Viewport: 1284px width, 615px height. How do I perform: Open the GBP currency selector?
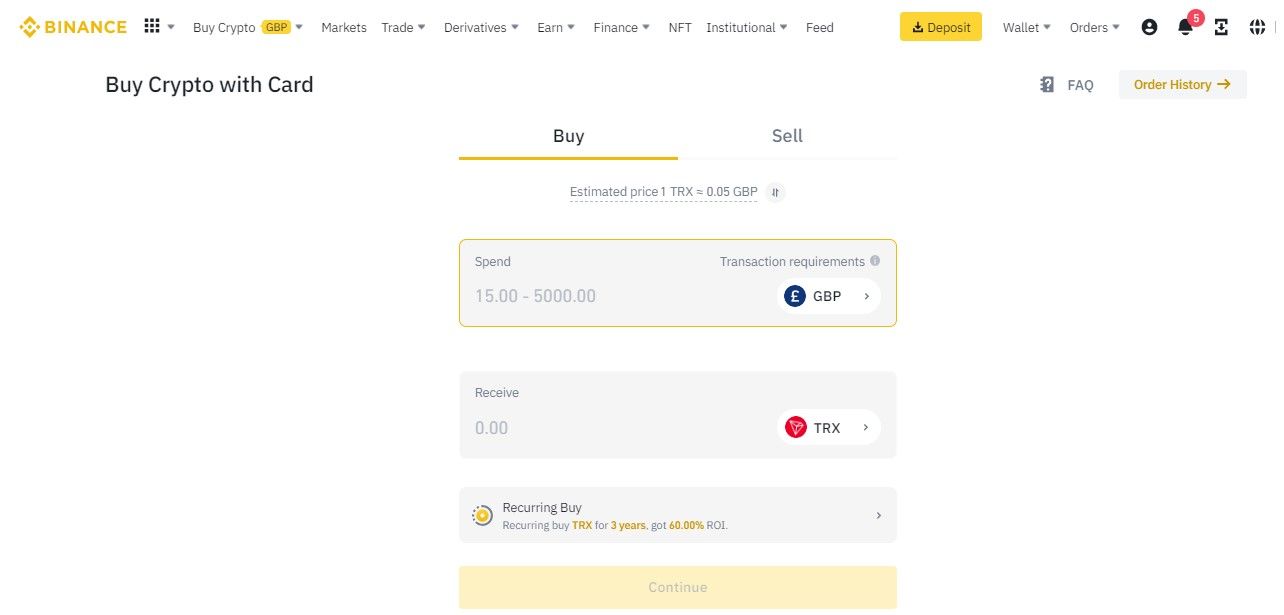(x=828, y=296)
